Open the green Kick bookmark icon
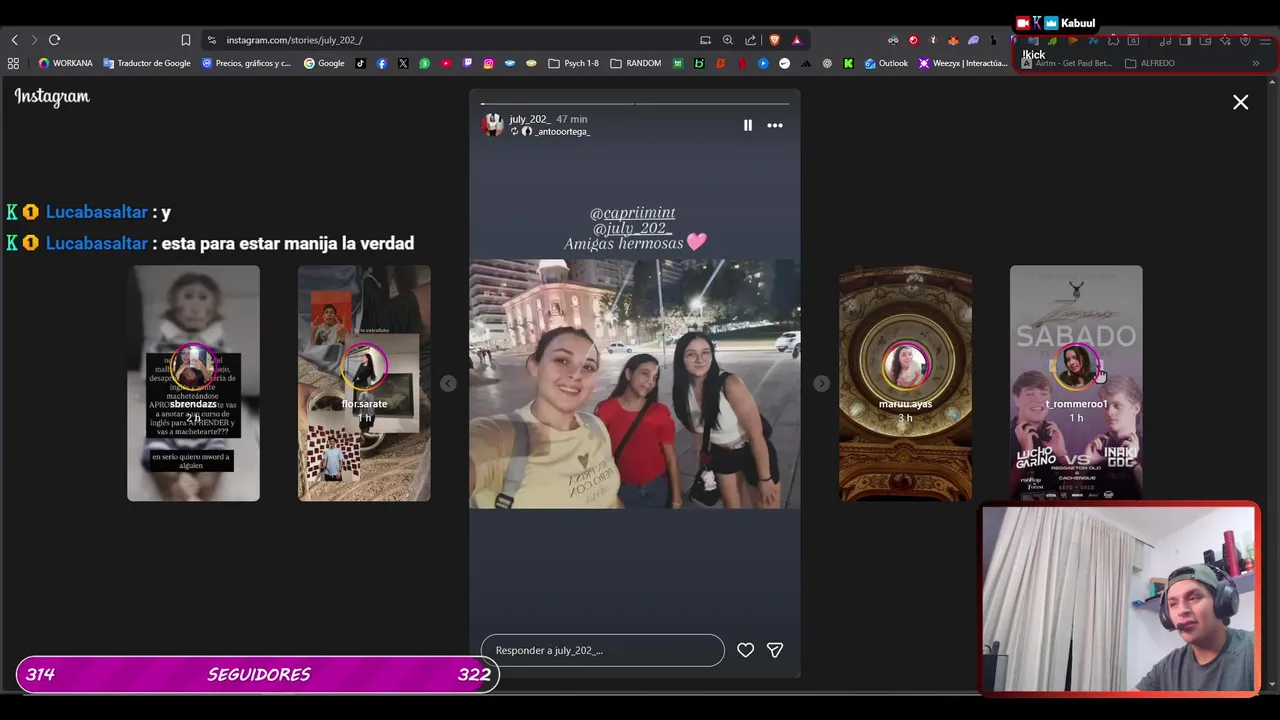Screen dimensions: 1280x720 [848, 63]
